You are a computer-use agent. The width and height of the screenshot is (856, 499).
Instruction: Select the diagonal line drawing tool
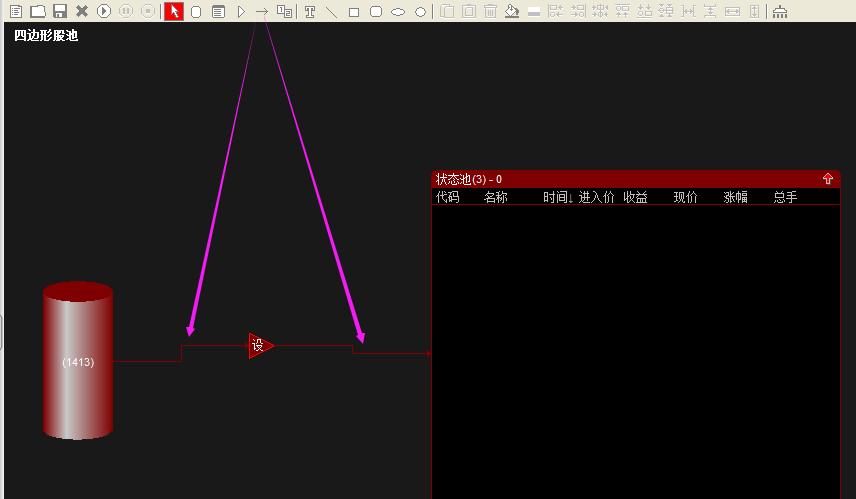point(331,11)
